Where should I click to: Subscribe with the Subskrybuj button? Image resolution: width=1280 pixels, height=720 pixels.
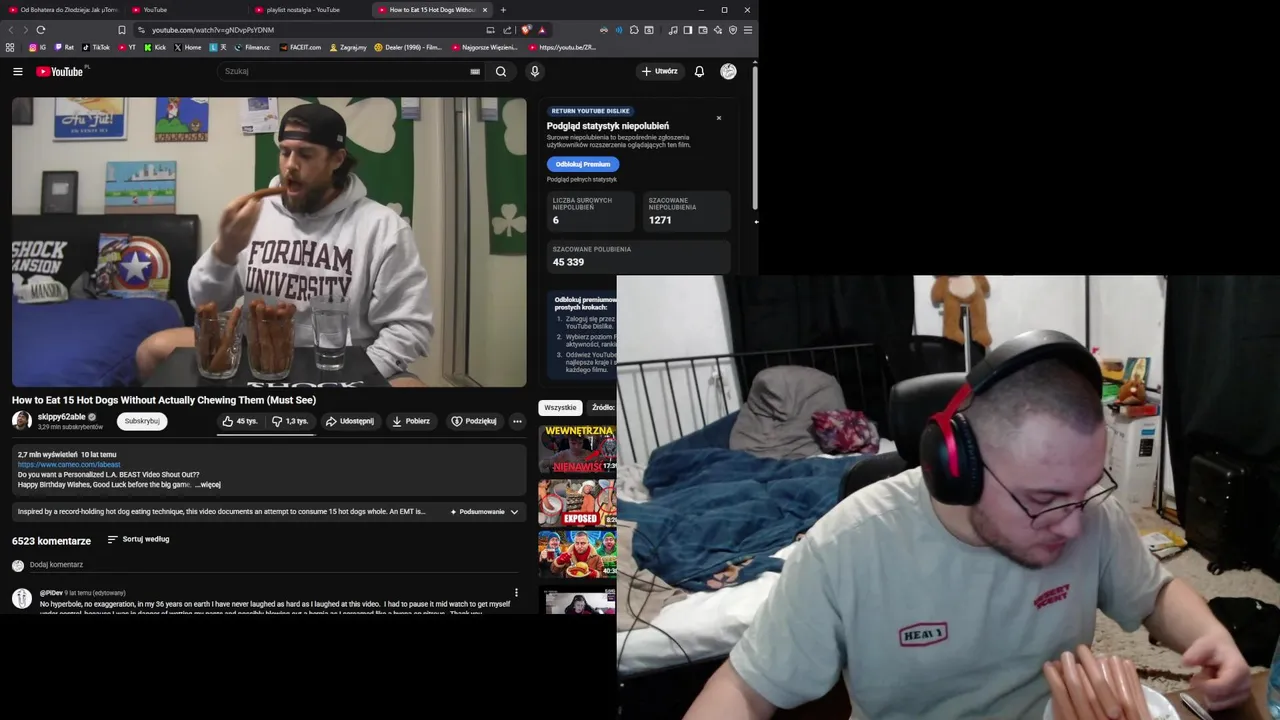pyautogui.click(x=142, y=421)
